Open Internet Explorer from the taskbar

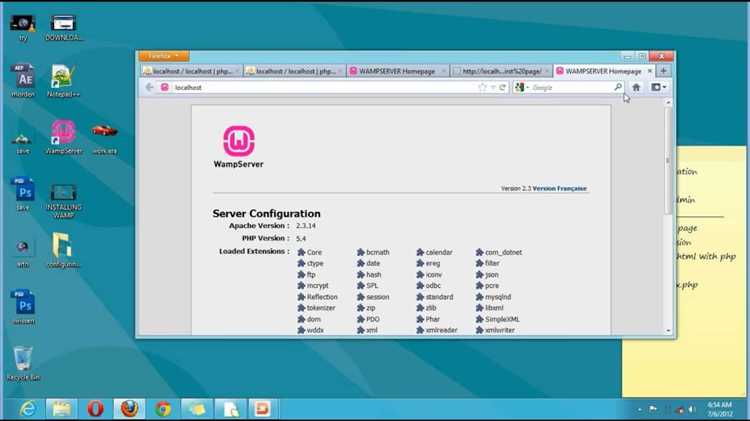pyautogui.click(x=27, y=409)
